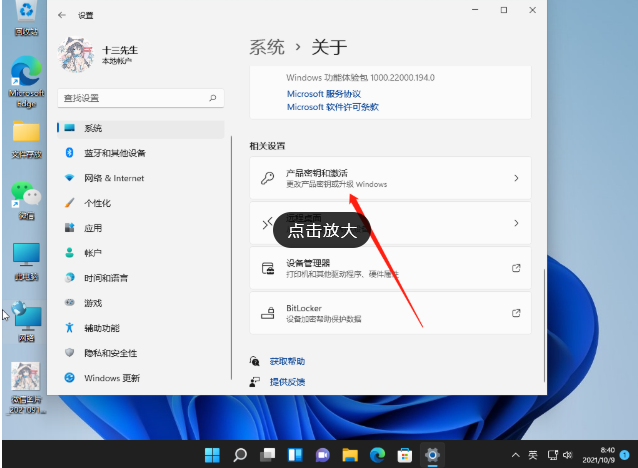Click the feedback person icon beside 提供反馈
Screen dimensions: 638x468
pos(254,382)
